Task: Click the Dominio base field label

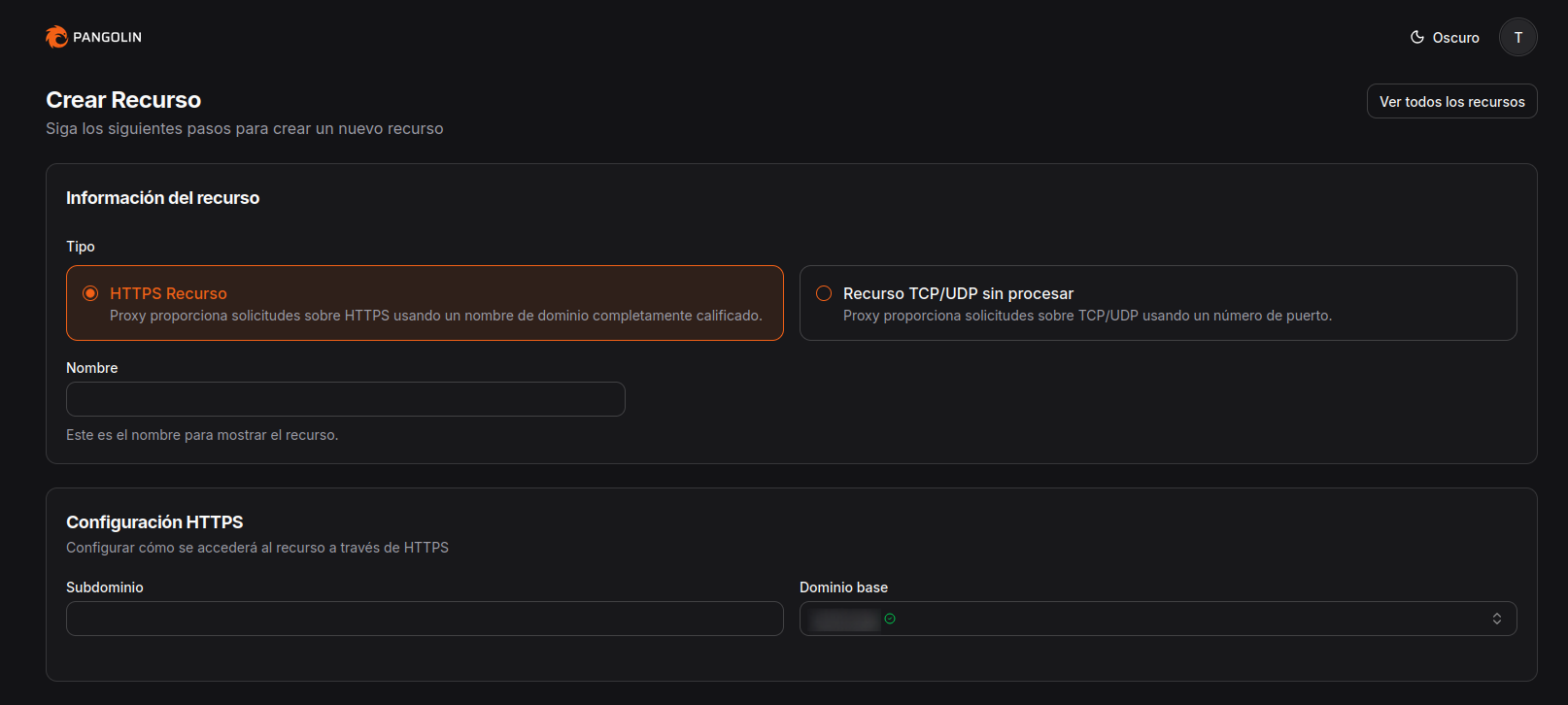Action: coord(843,587)
